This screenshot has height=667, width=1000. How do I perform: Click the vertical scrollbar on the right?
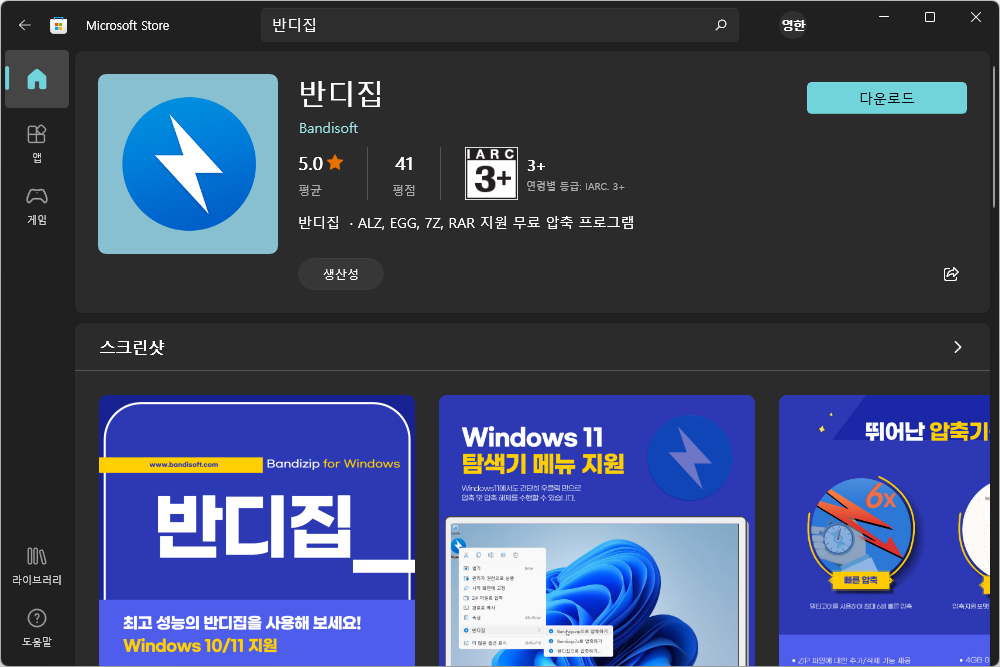pyautogui.click(x=994, y=137)
